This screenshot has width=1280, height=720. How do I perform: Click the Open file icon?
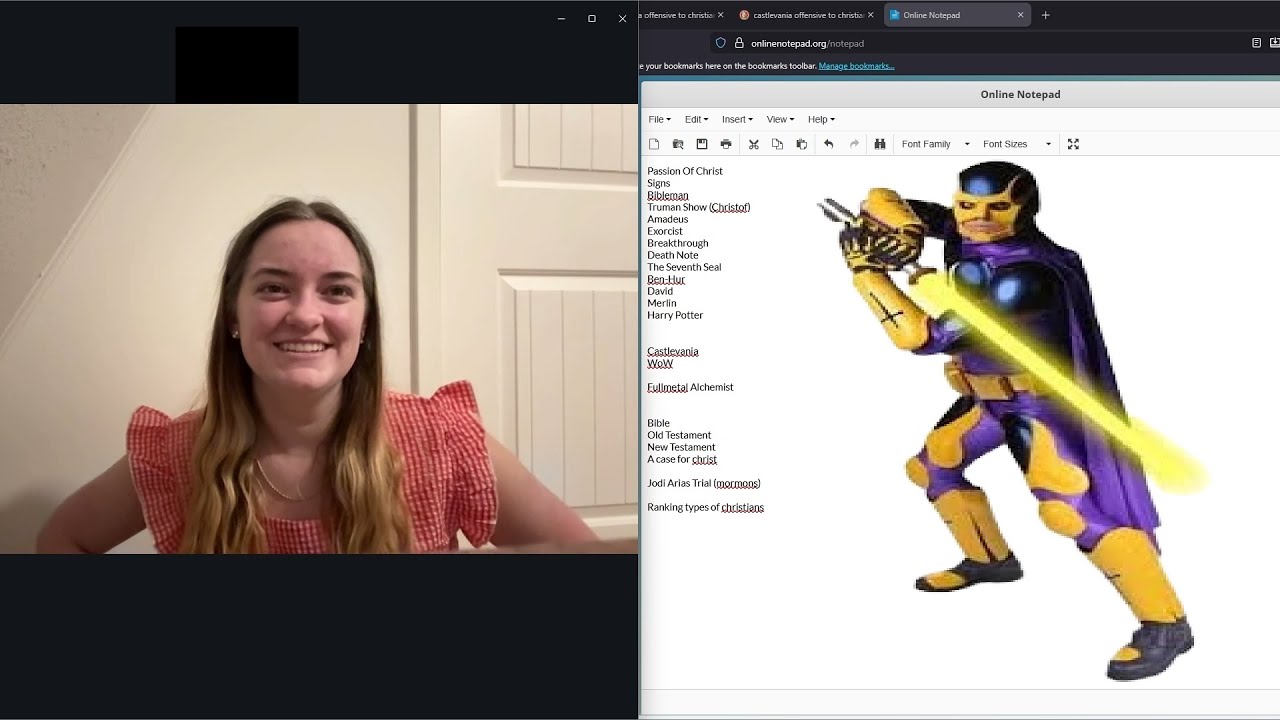tap(678, 144)
